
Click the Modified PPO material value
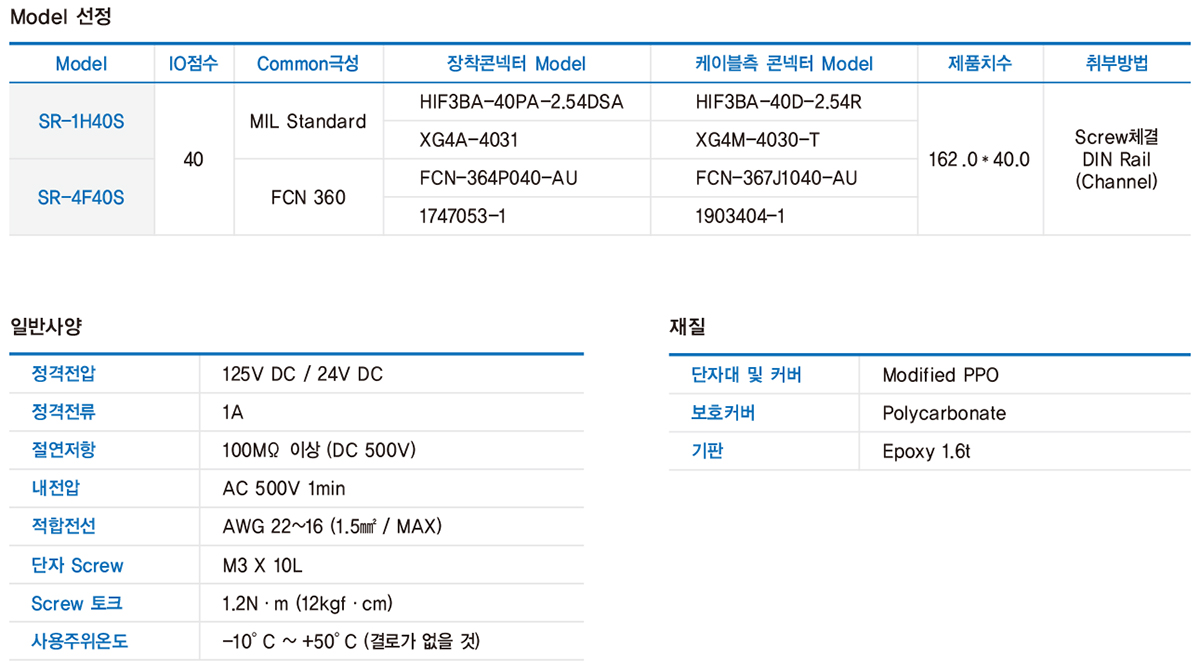click(940, 376)
